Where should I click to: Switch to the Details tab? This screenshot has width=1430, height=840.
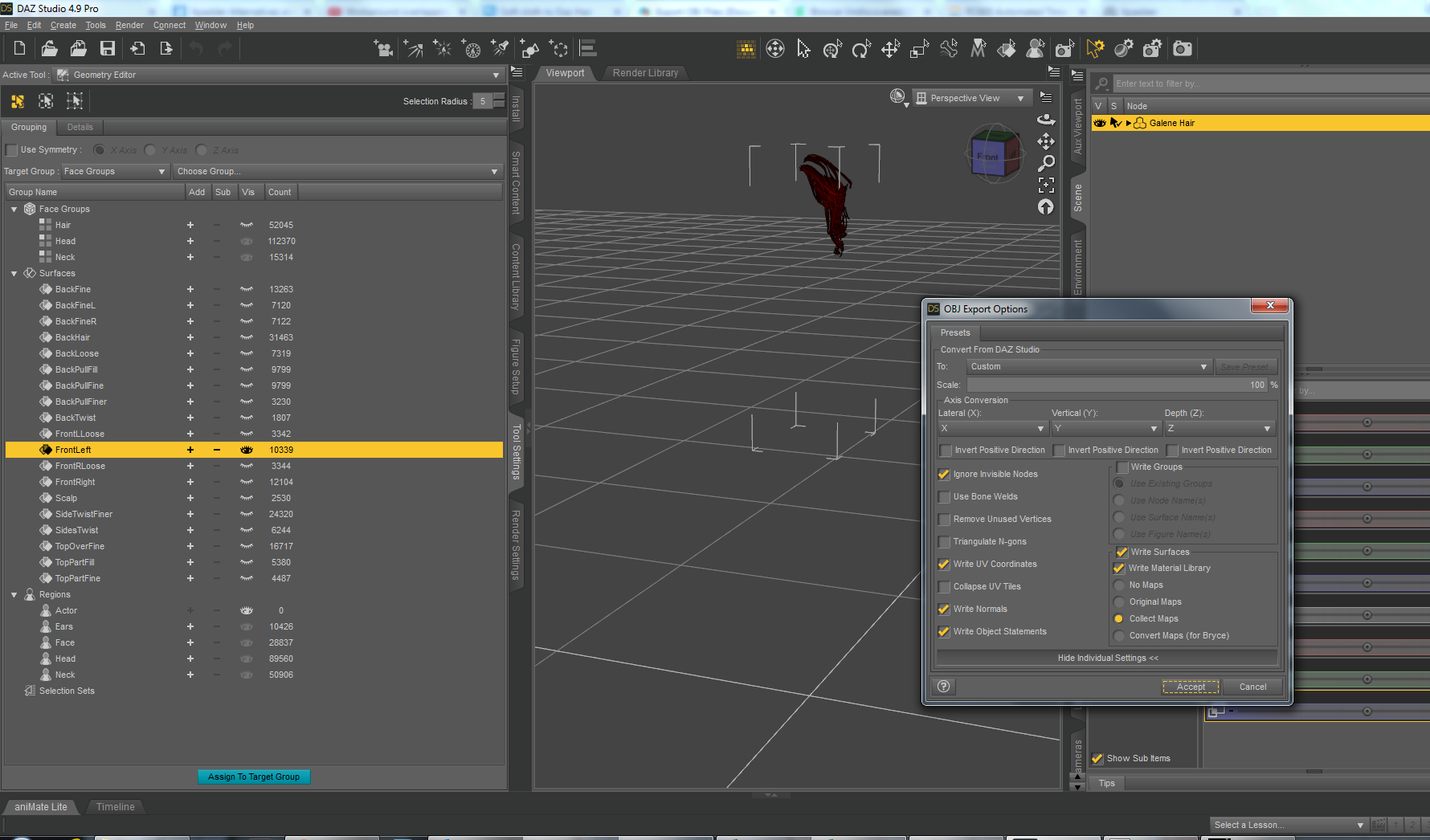pos(80,128)
